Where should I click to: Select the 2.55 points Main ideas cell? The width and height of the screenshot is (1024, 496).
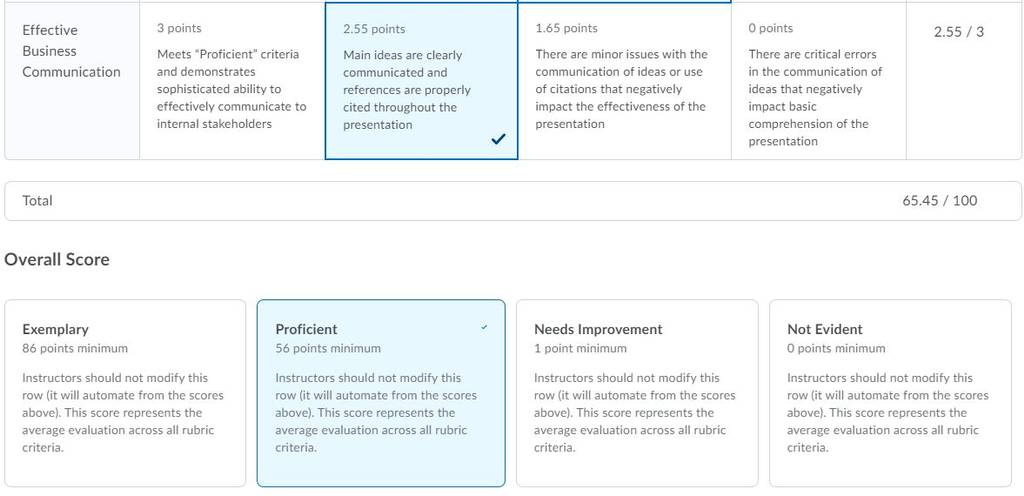pos(421,80)
